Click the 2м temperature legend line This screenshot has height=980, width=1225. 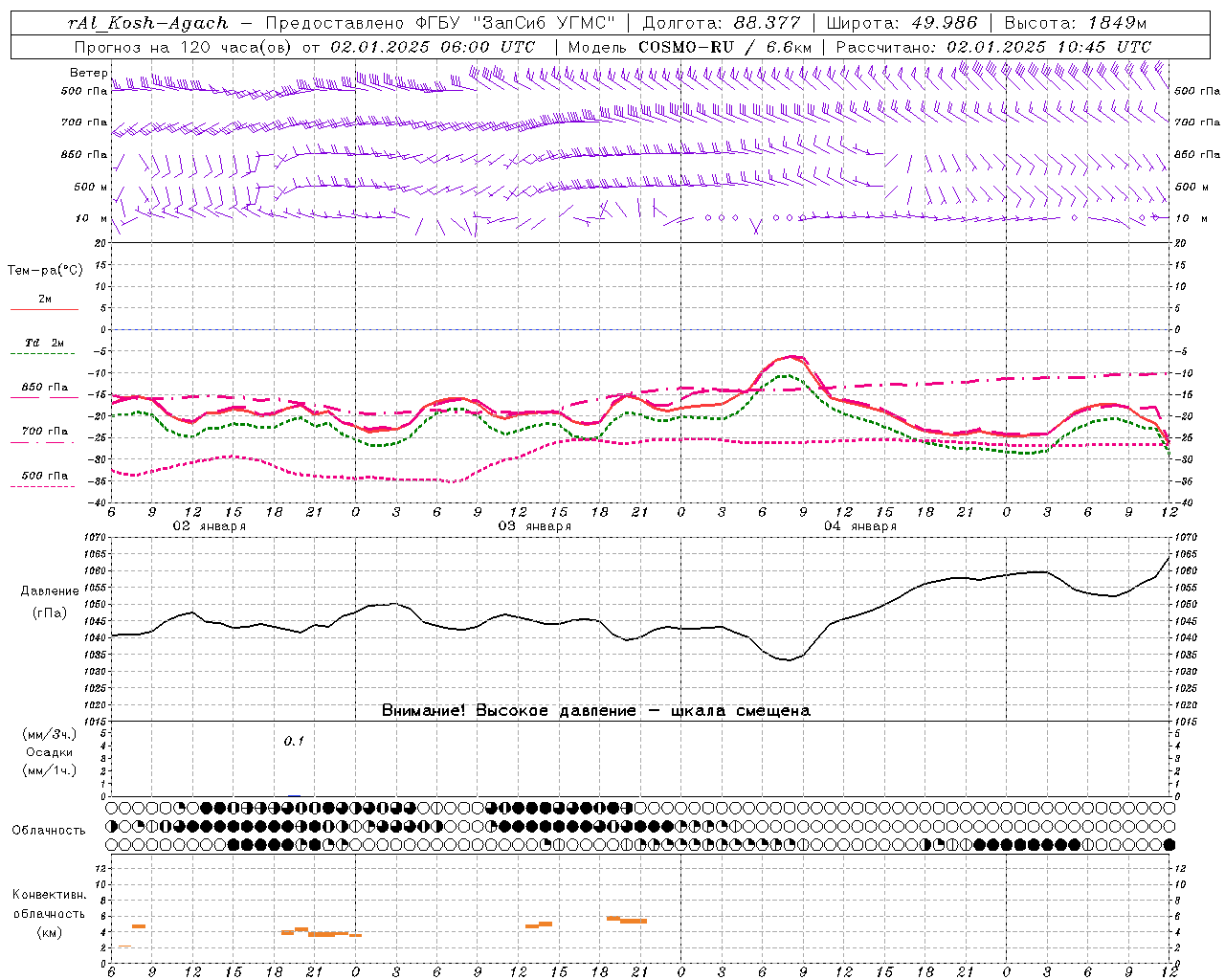click(x=44, y=309)
